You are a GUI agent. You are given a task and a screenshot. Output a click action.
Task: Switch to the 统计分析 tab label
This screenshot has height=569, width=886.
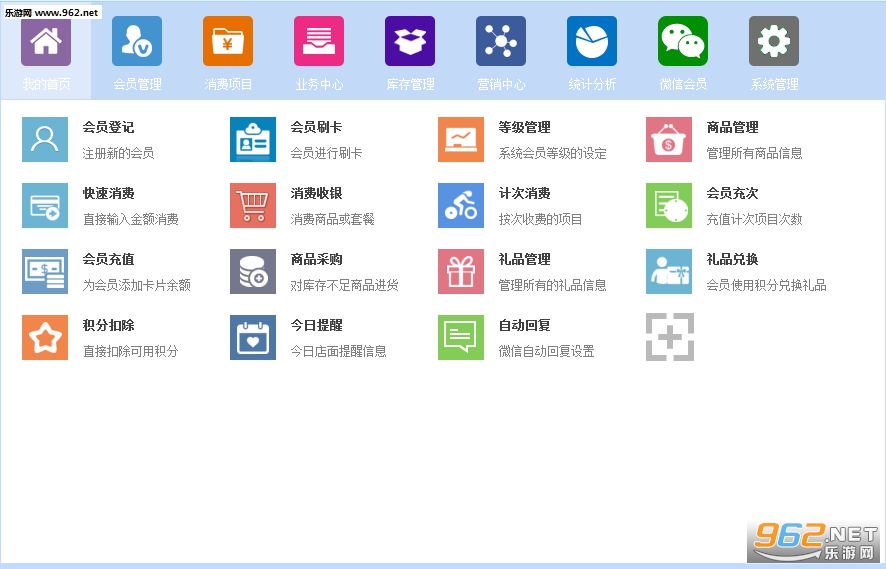click(x=592, y=84)
